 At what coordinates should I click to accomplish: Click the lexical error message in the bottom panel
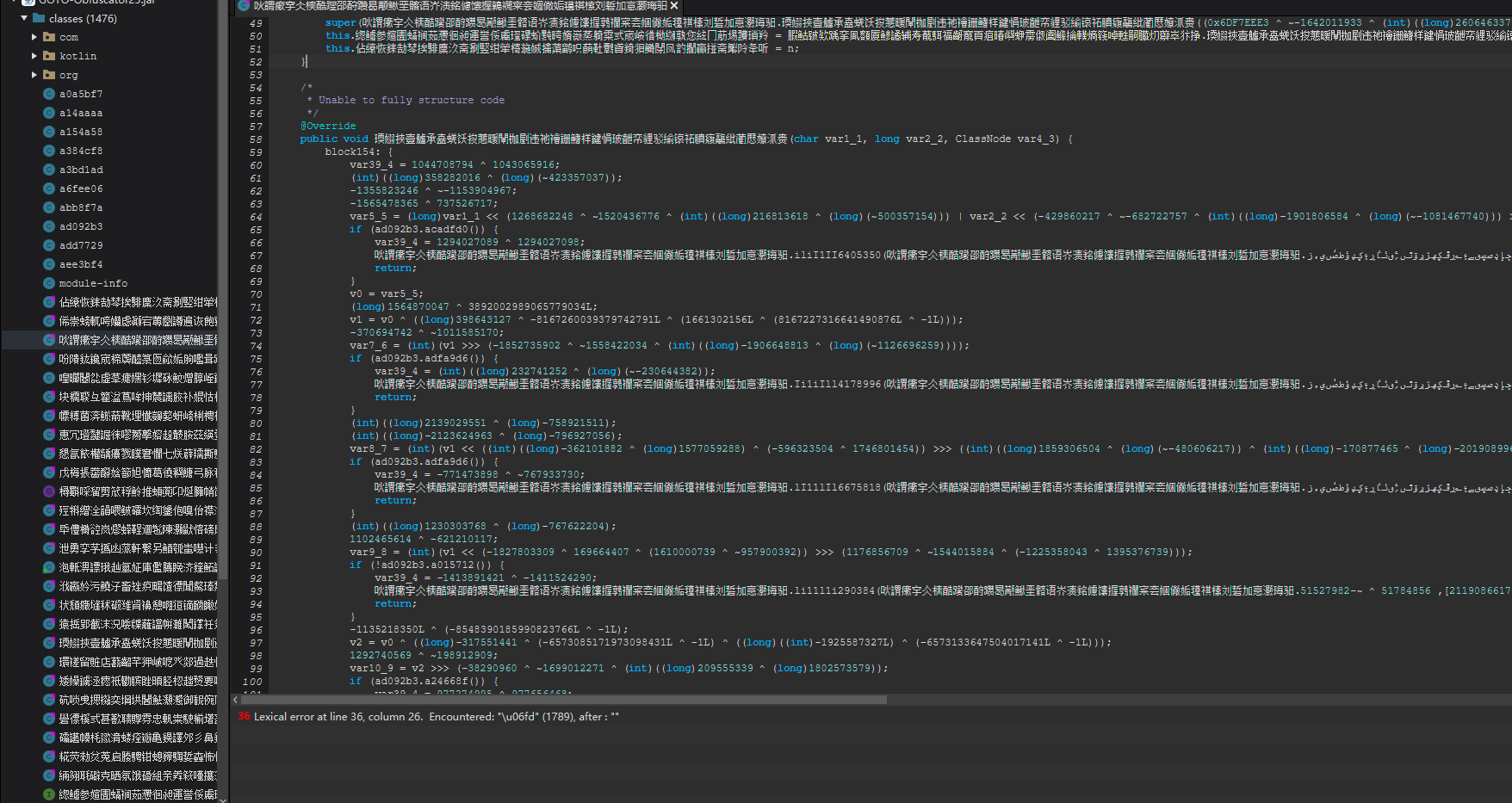[x=436, y=716]
